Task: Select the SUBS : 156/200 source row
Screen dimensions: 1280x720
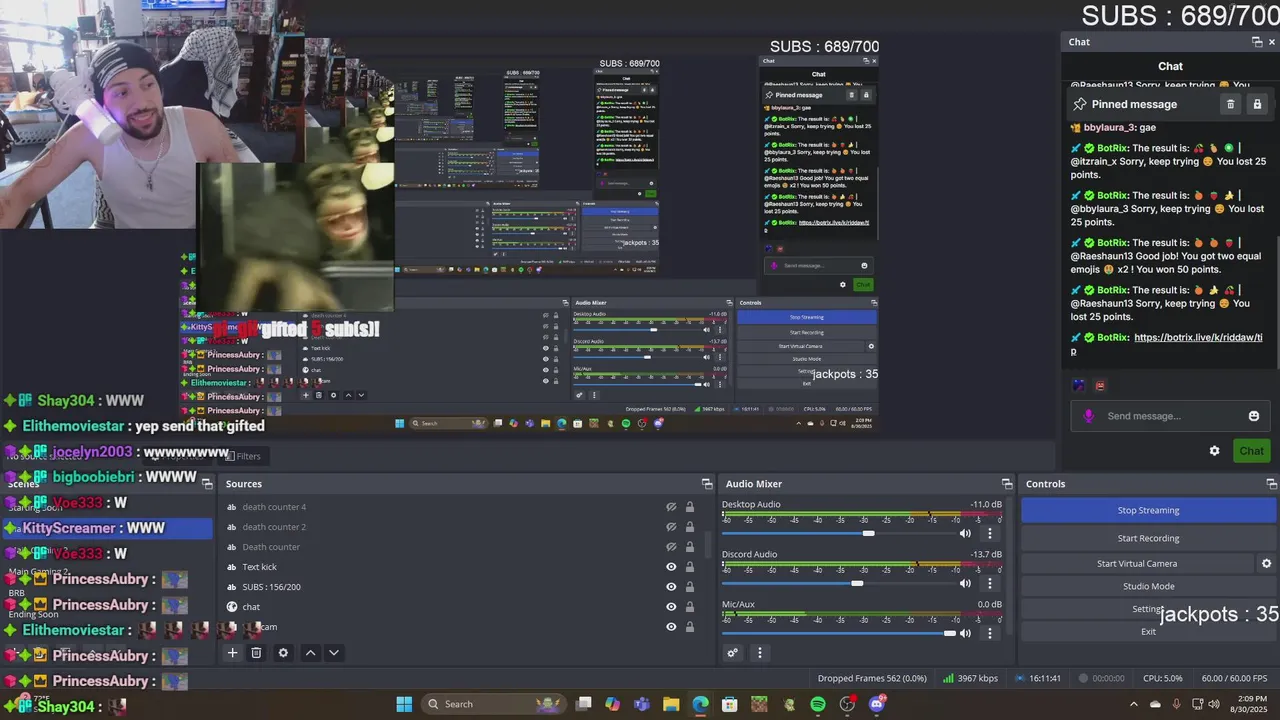Action: pos(460,587)
